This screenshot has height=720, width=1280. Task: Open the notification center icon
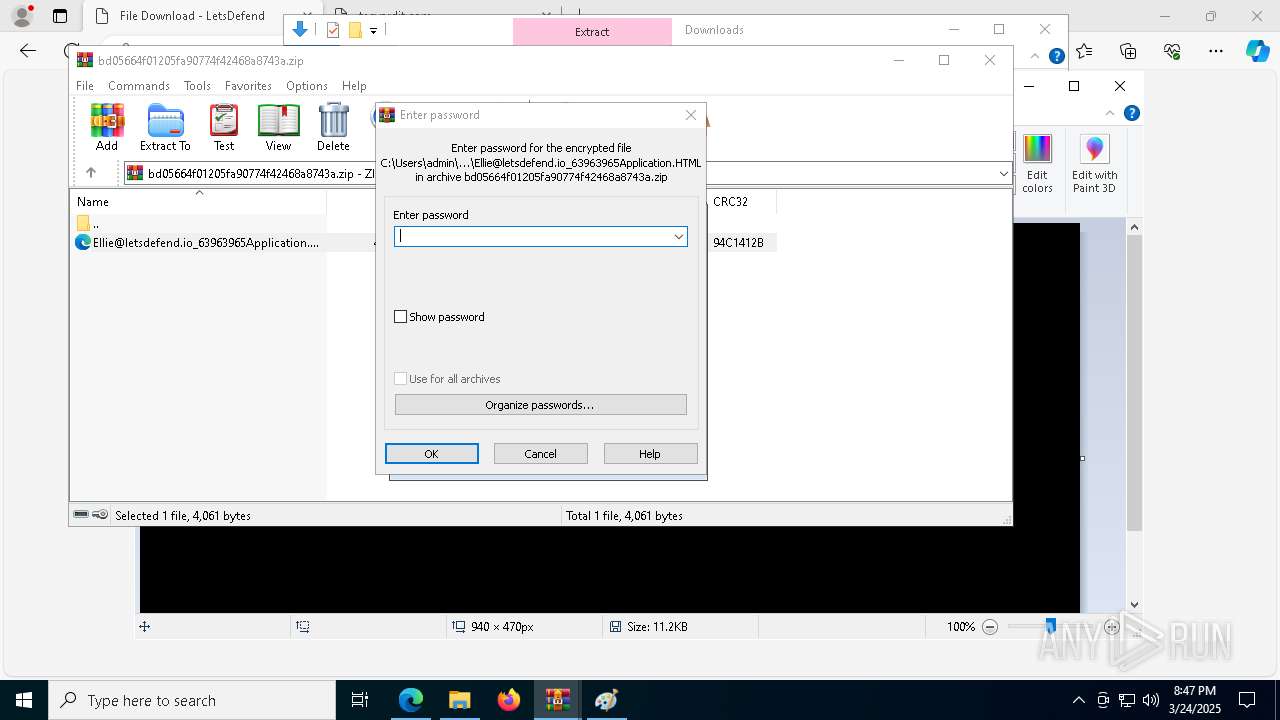[1247, 700]
